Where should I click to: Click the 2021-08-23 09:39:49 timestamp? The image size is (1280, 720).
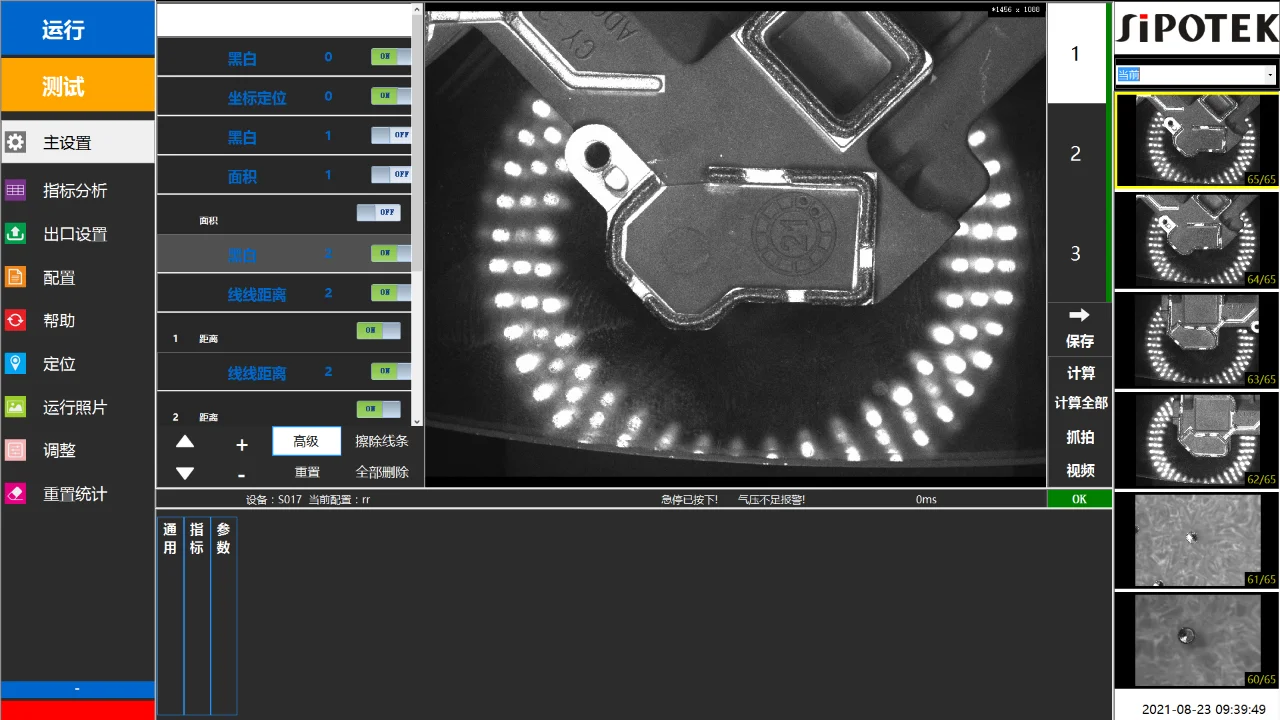click(1204, 709)
